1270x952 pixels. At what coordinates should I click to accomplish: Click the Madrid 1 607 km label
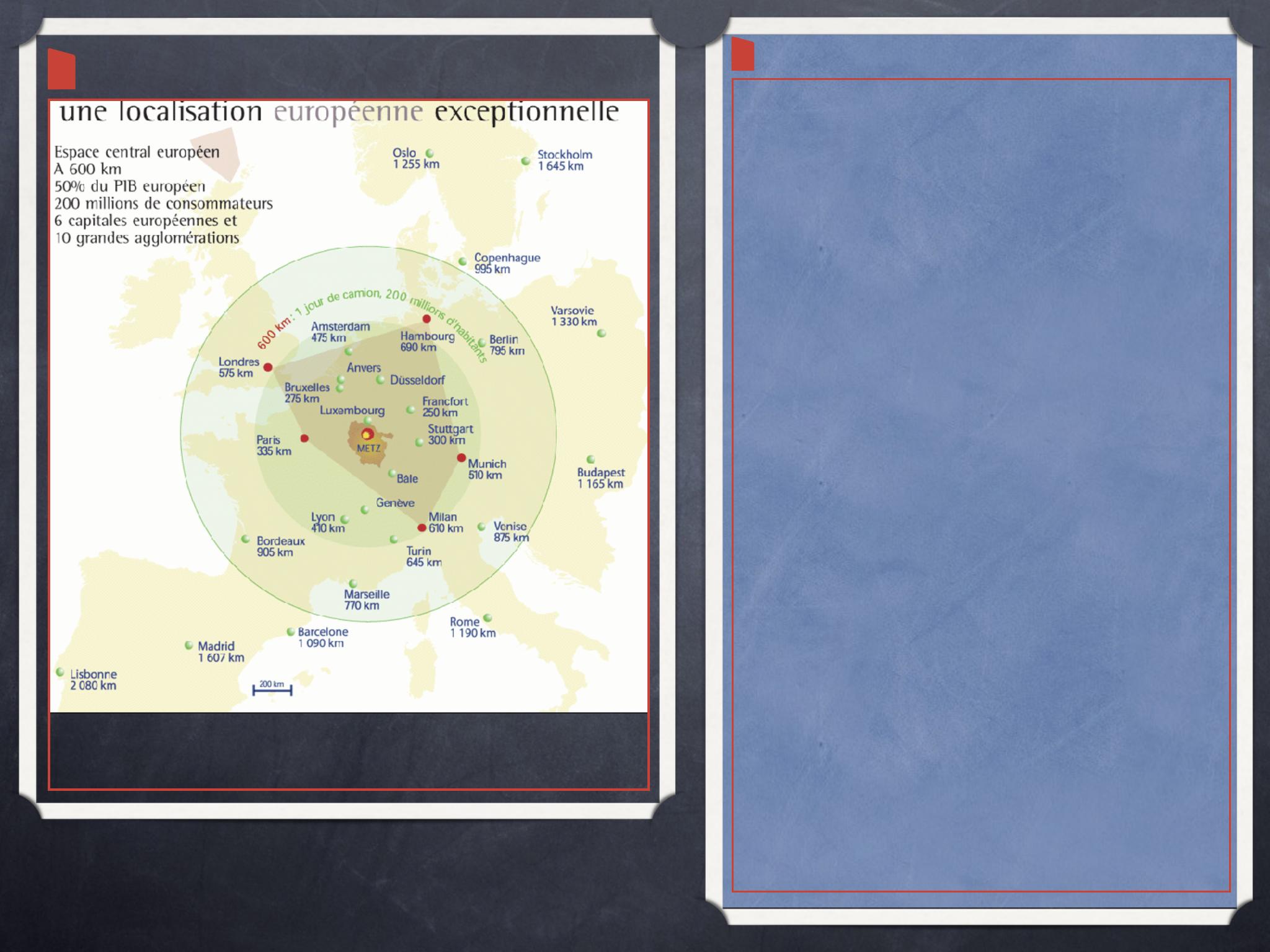221,651
